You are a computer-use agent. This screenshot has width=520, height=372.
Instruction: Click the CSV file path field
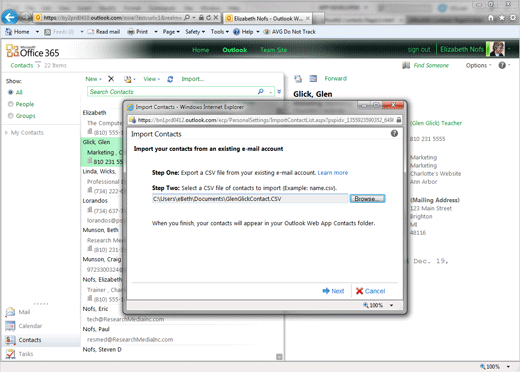pos(250,199)
